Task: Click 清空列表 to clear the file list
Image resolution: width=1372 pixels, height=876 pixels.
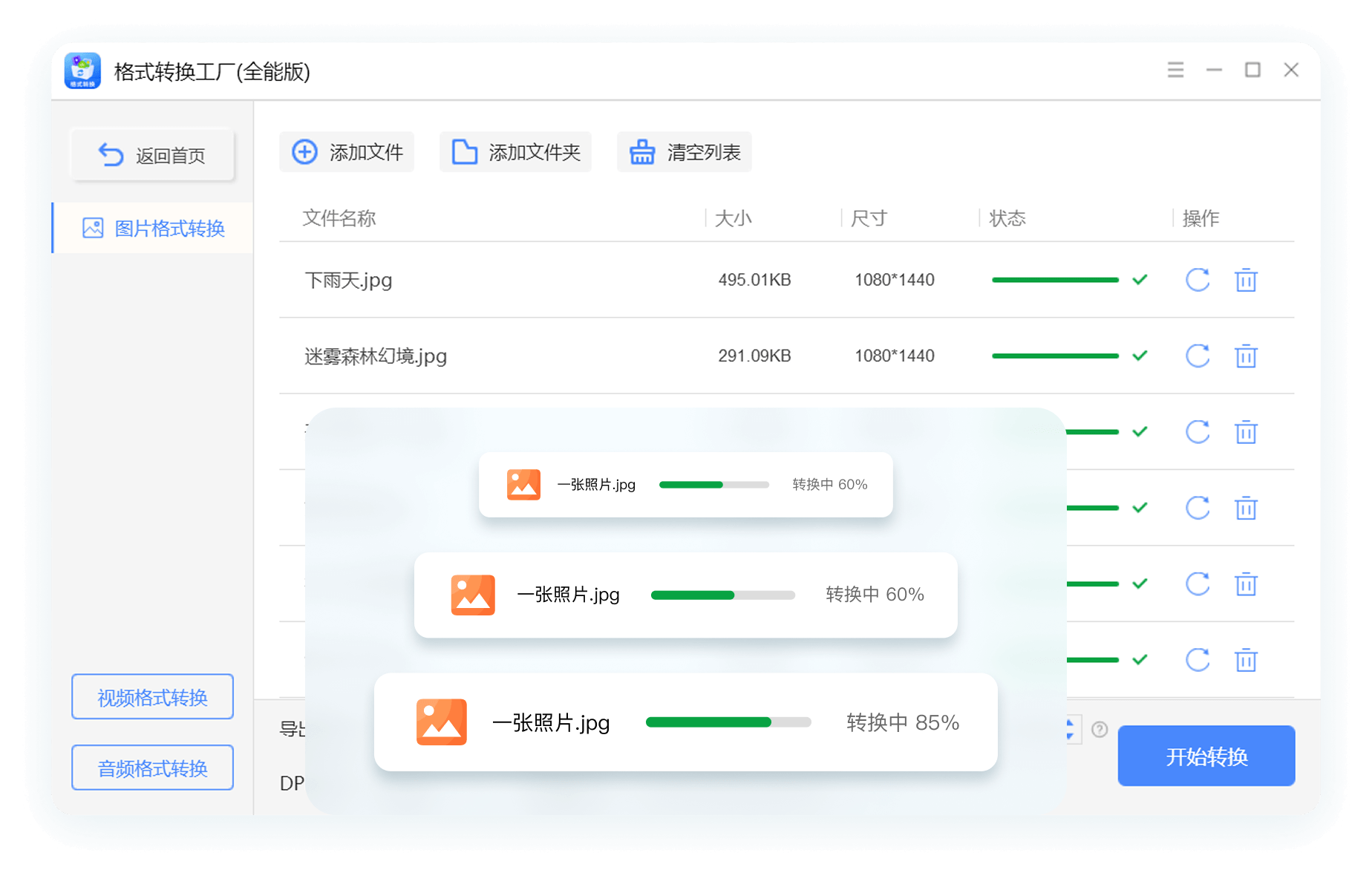Action: click(x=685, y=152)
